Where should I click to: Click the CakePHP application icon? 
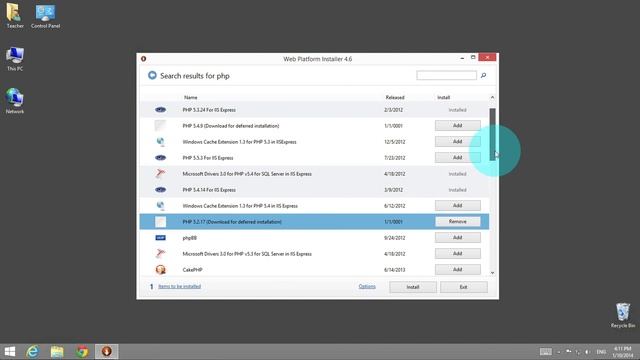click(160, 269)
